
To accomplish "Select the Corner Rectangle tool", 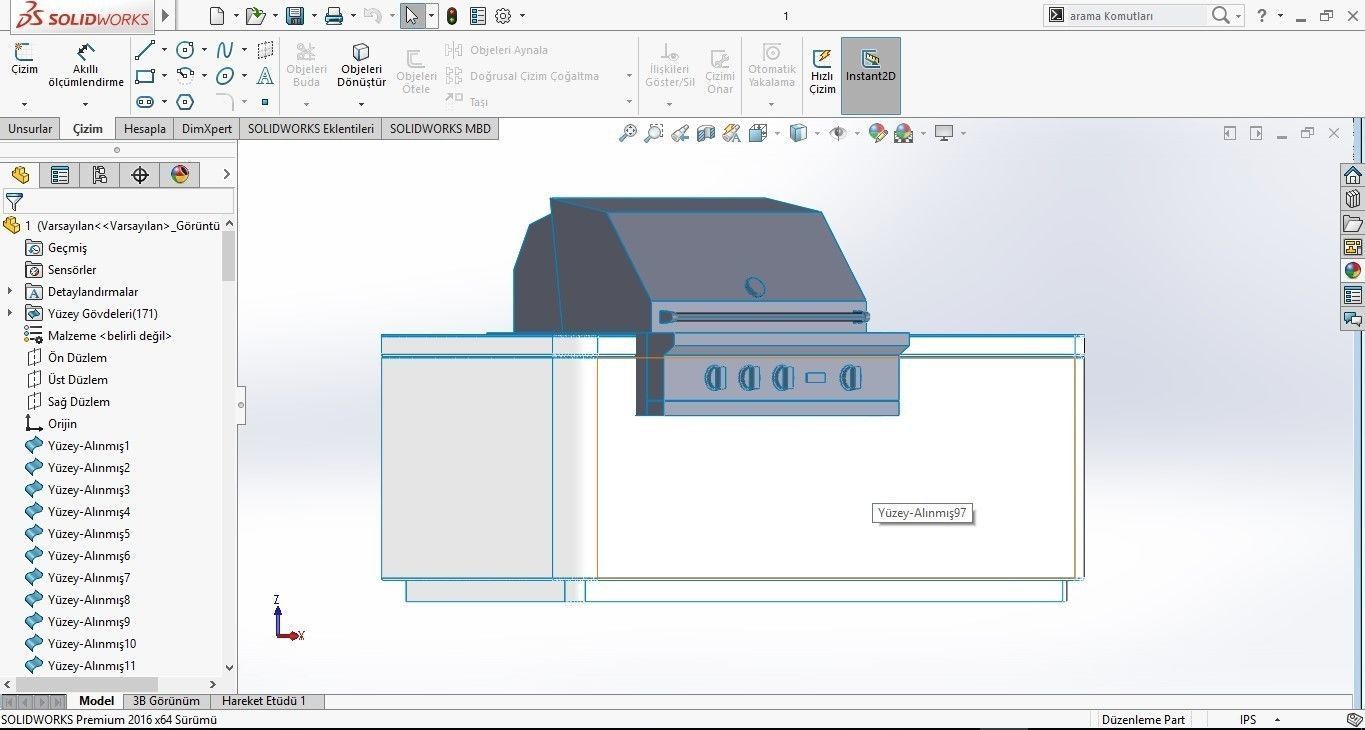I will pyautogui.click(x=145, y=76).
